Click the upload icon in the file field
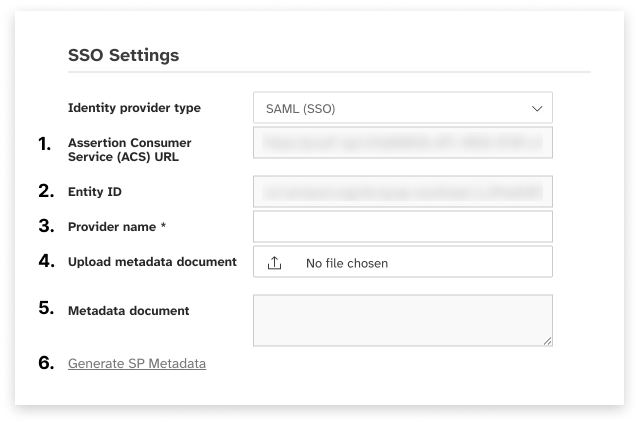Viewport: 639px width, 424px height. click(x=276, y=263)
